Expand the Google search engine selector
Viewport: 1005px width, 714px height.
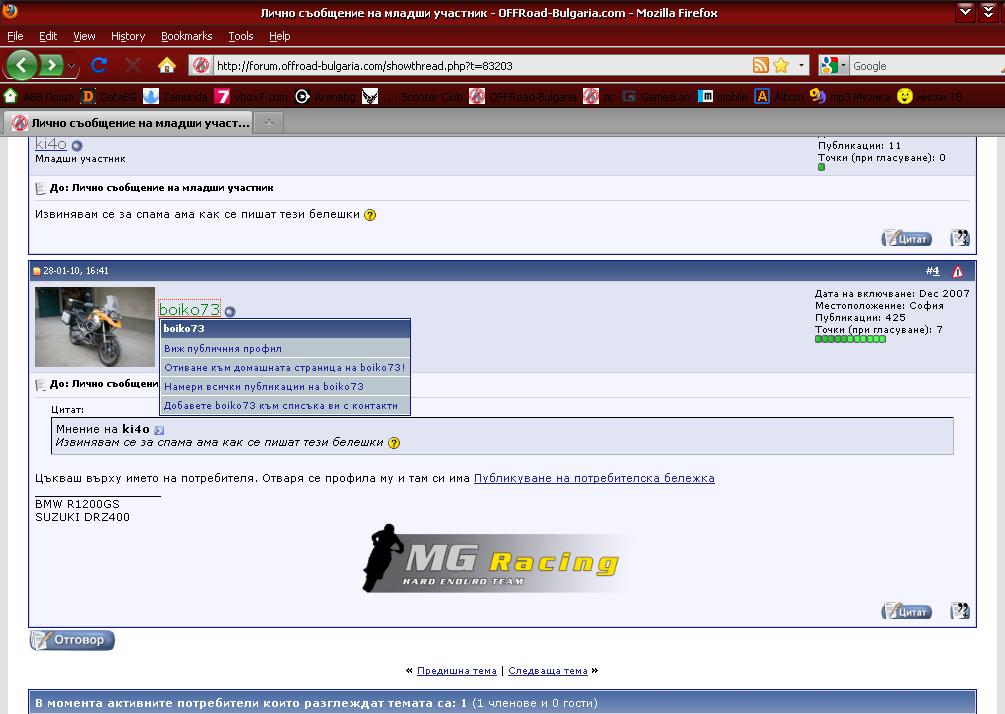(x=843, y=66)
